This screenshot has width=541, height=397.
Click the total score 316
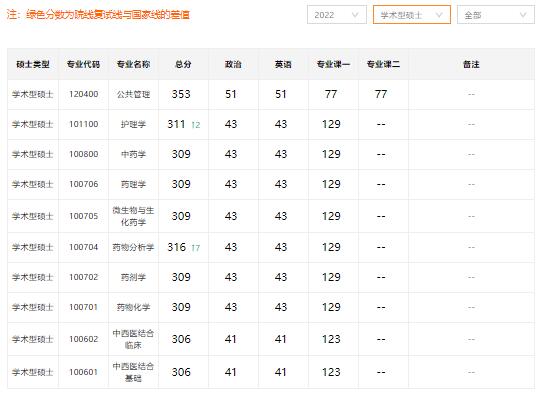pos(176,247)
